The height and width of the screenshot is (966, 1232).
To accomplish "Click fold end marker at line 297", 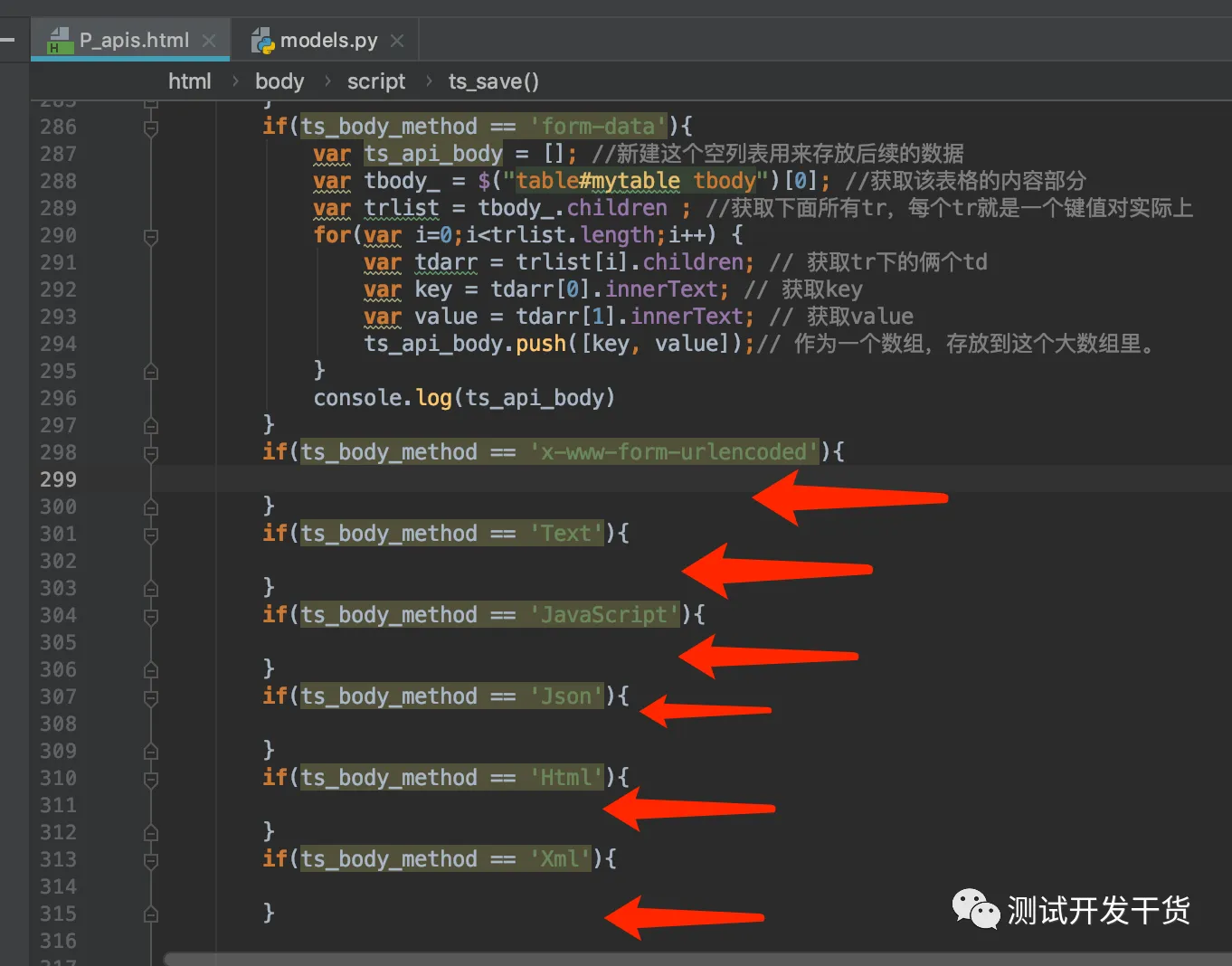I will point(151,426).
